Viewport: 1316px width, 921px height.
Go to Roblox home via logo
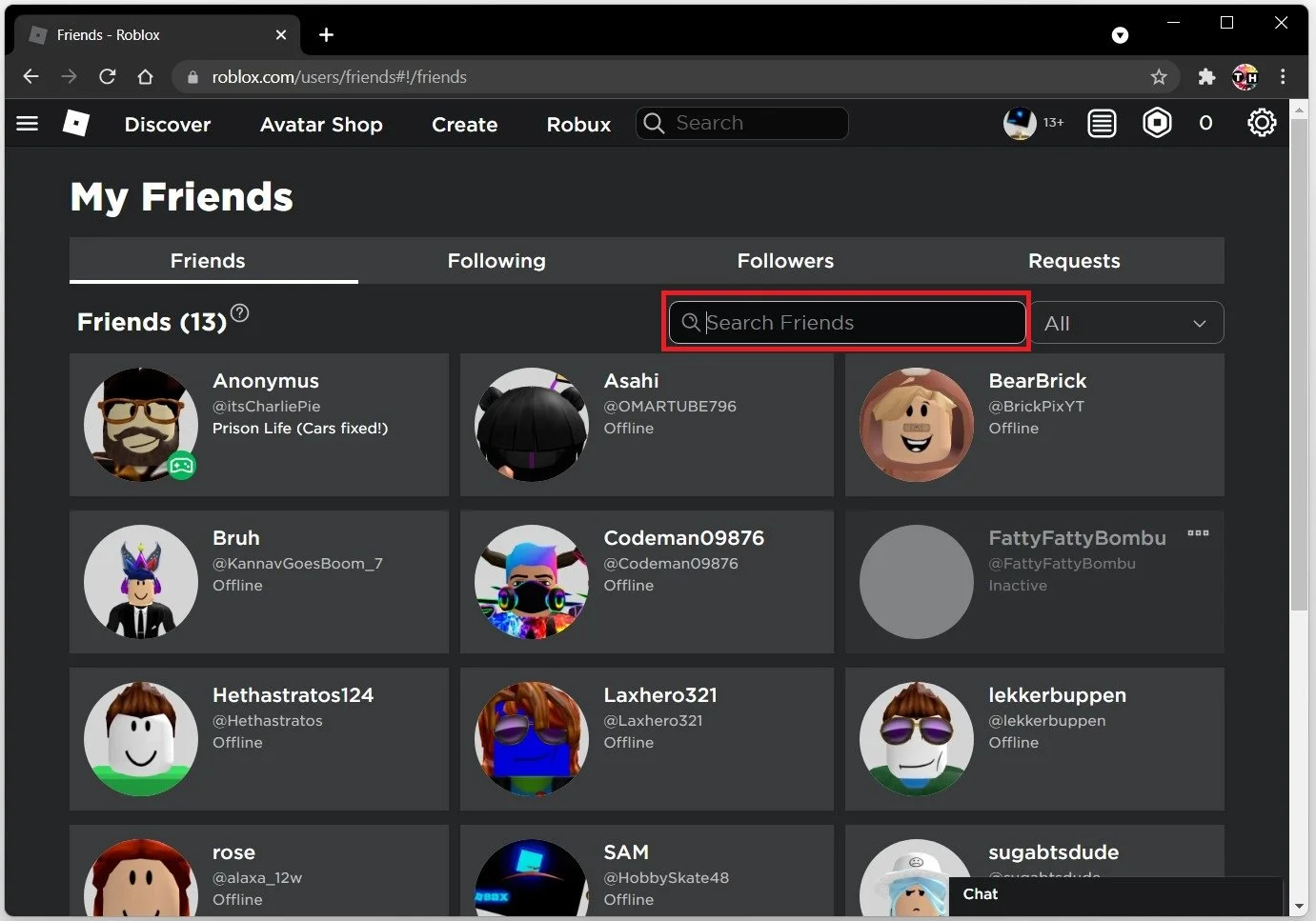coord(76,123)
